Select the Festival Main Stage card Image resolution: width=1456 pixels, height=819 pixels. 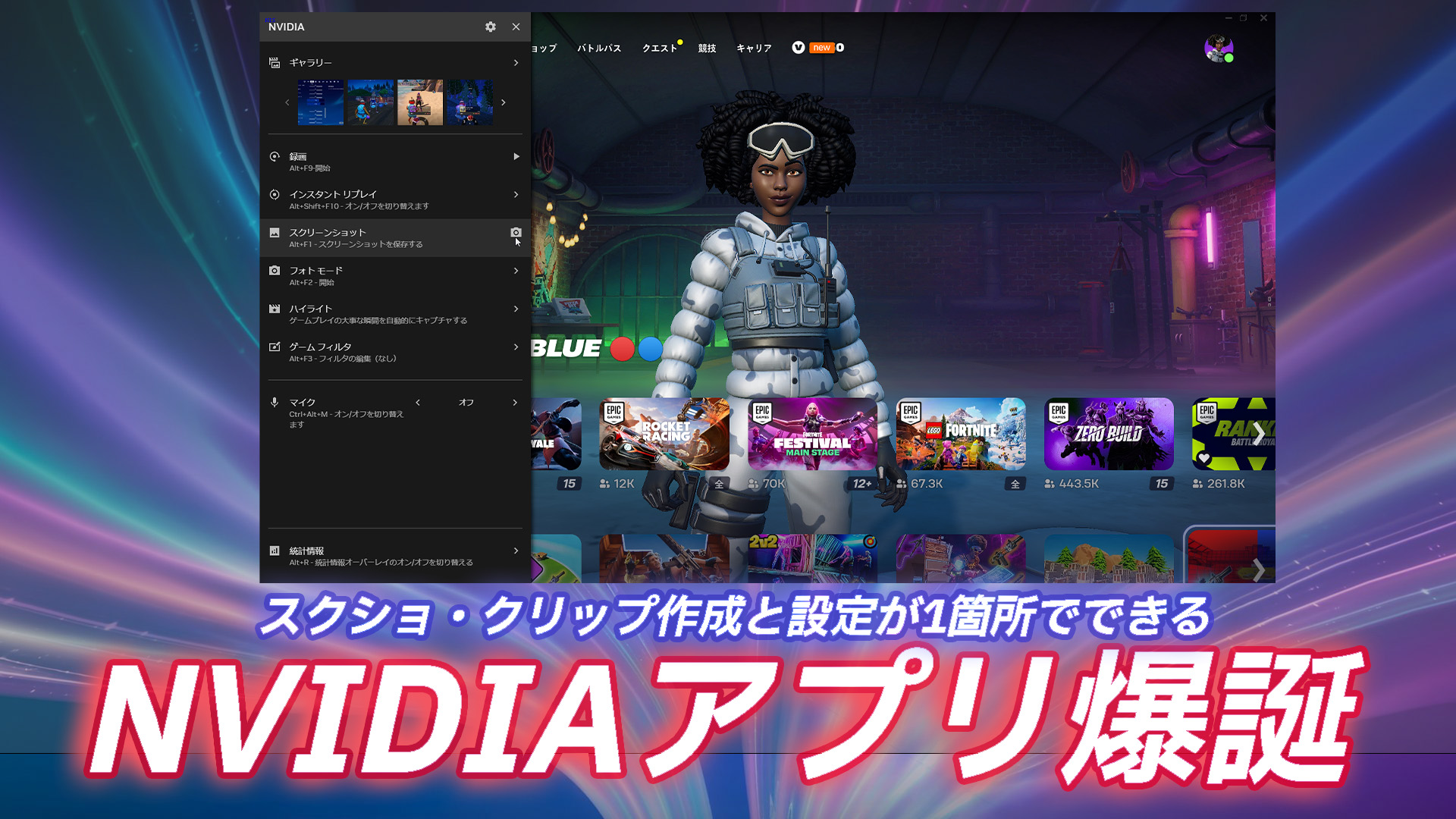click(812, 434)
